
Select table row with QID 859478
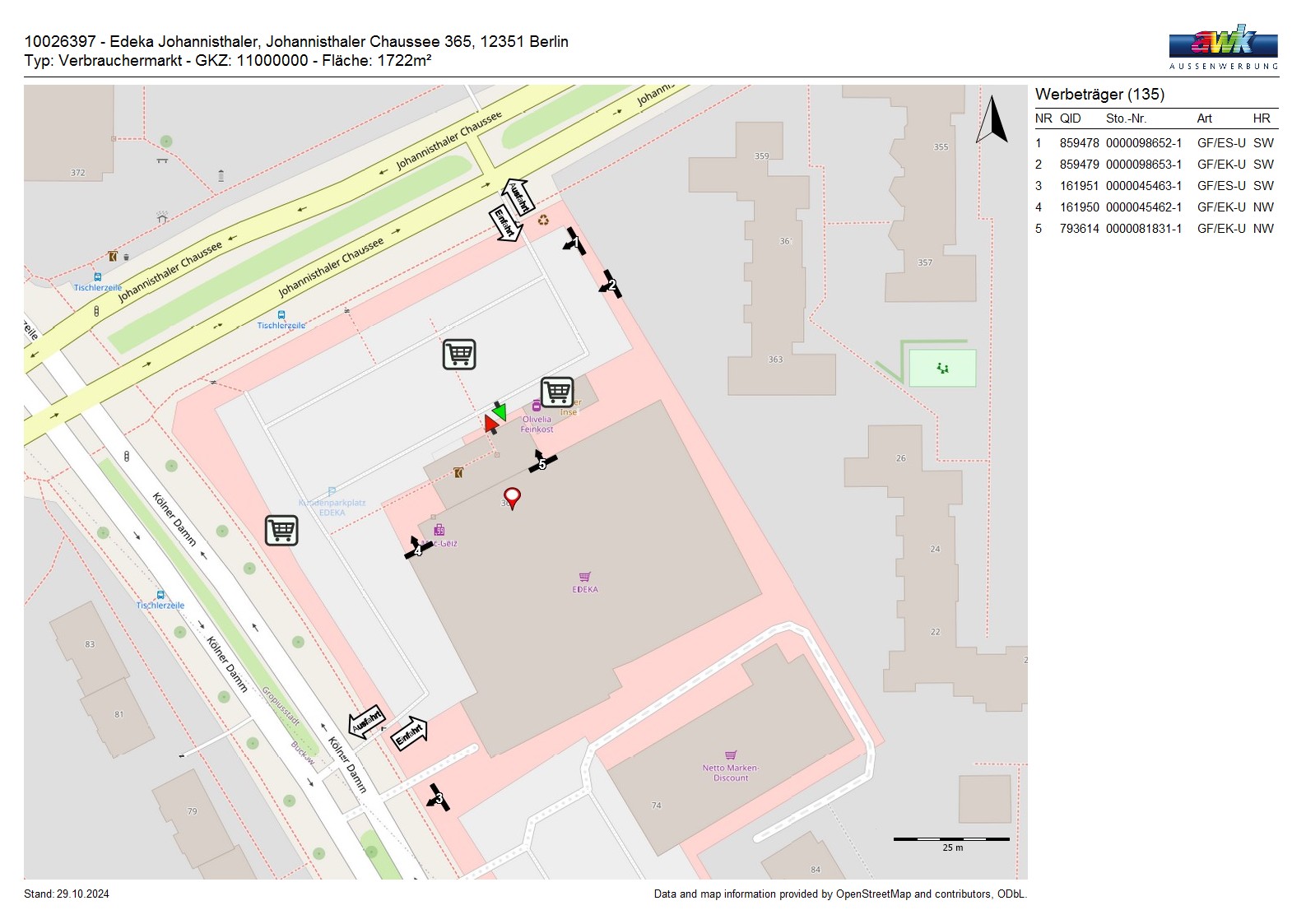(x=1155, y=143)
